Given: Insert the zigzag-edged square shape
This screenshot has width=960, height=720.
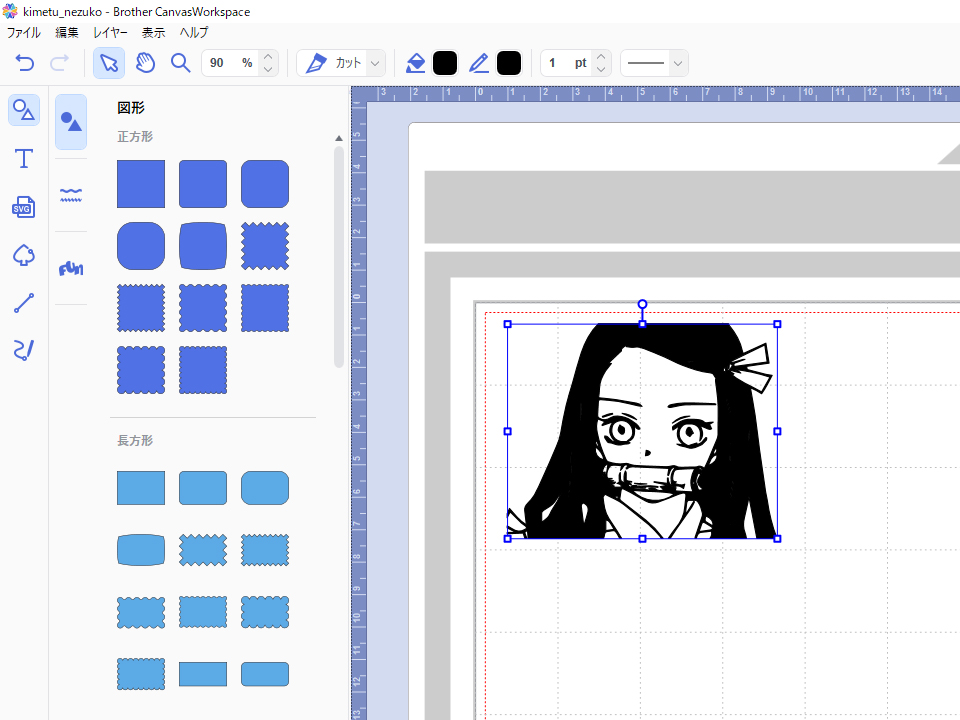Looking at the screenshot, I should coord(264,246).
